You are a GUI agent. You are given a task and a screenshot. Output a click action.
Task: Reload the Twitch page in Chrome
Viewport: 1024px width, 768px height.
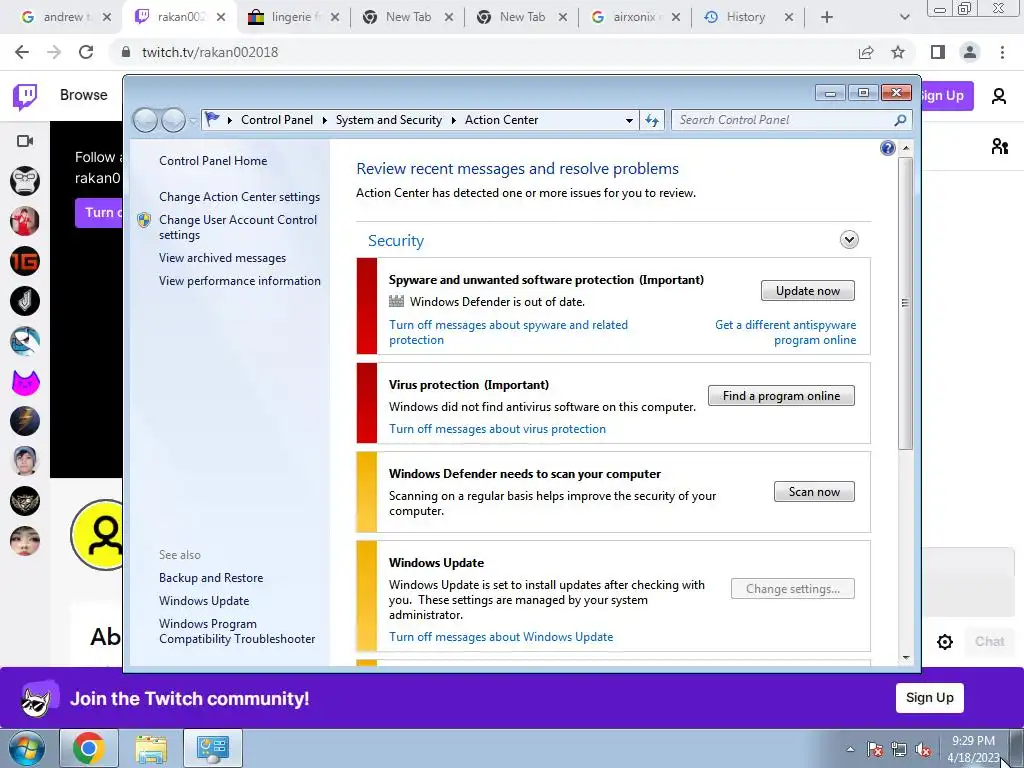pos(86,52)
